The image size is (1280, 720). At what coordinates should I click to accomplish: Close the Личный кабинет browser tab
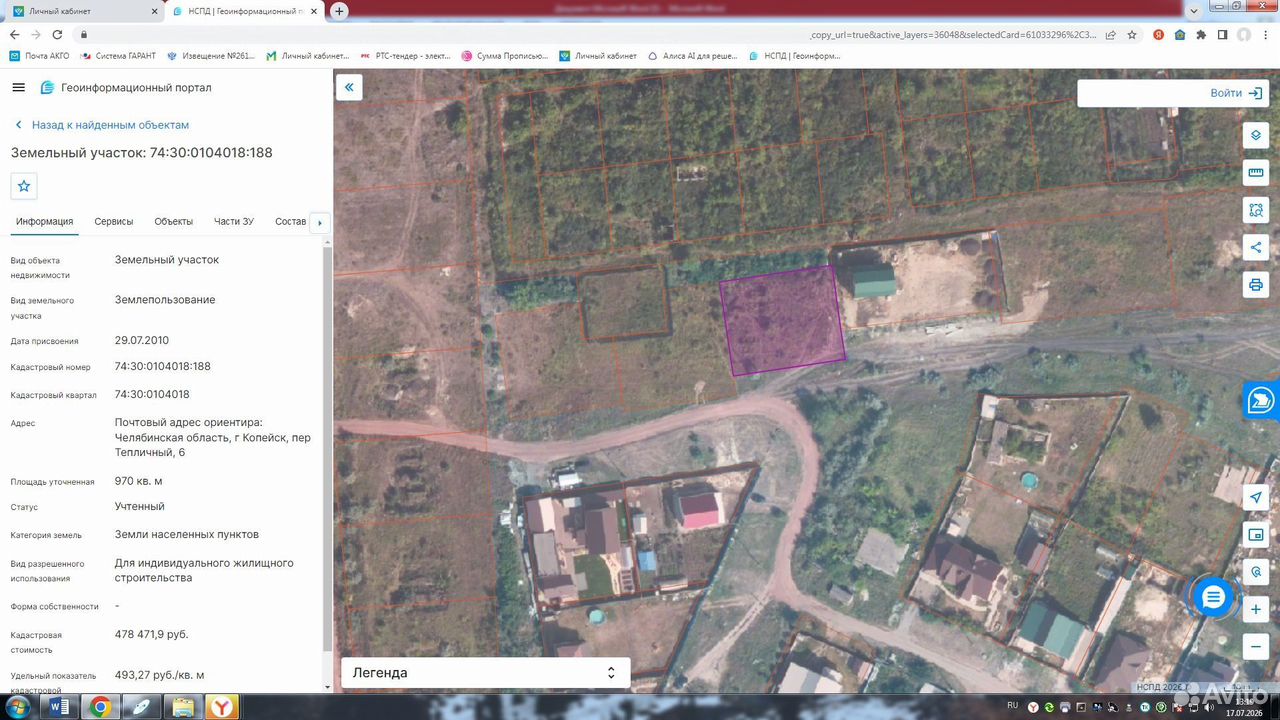154,11
